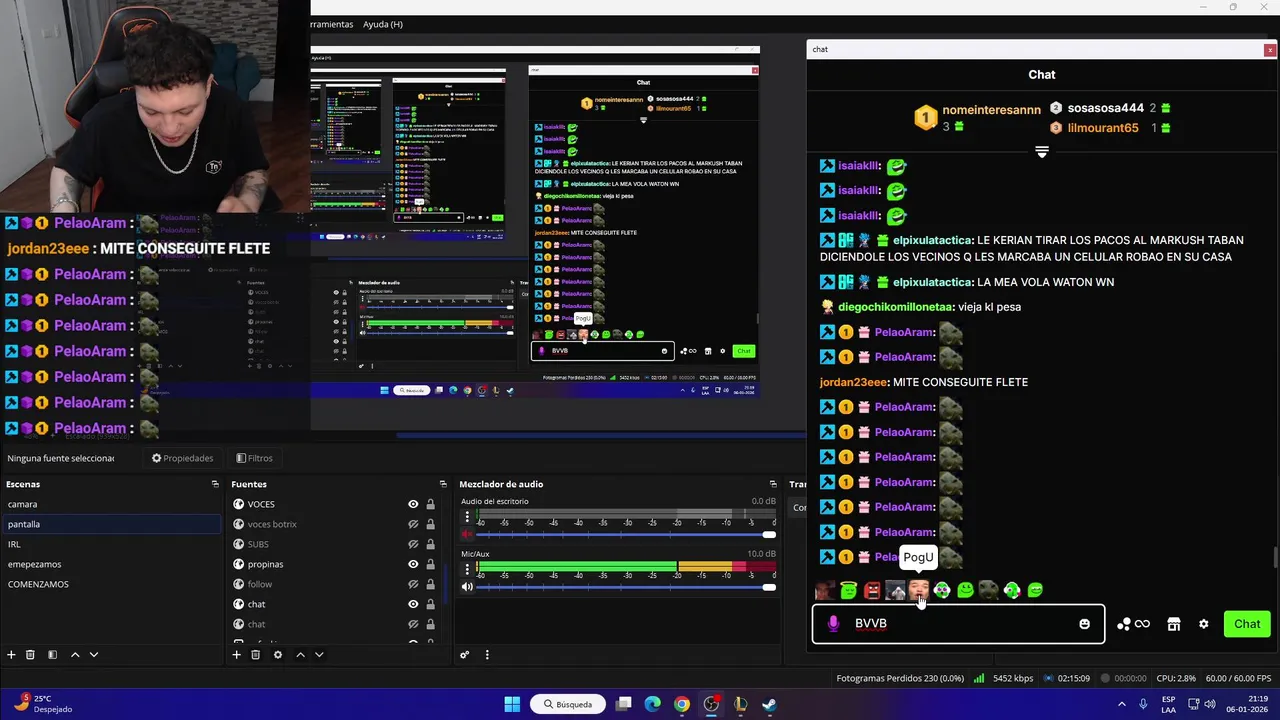Image resolution: width=1280 pixels, height=720 pixels.
Task: Unmute Audio del escritorio
Action: tap(467, 534)
